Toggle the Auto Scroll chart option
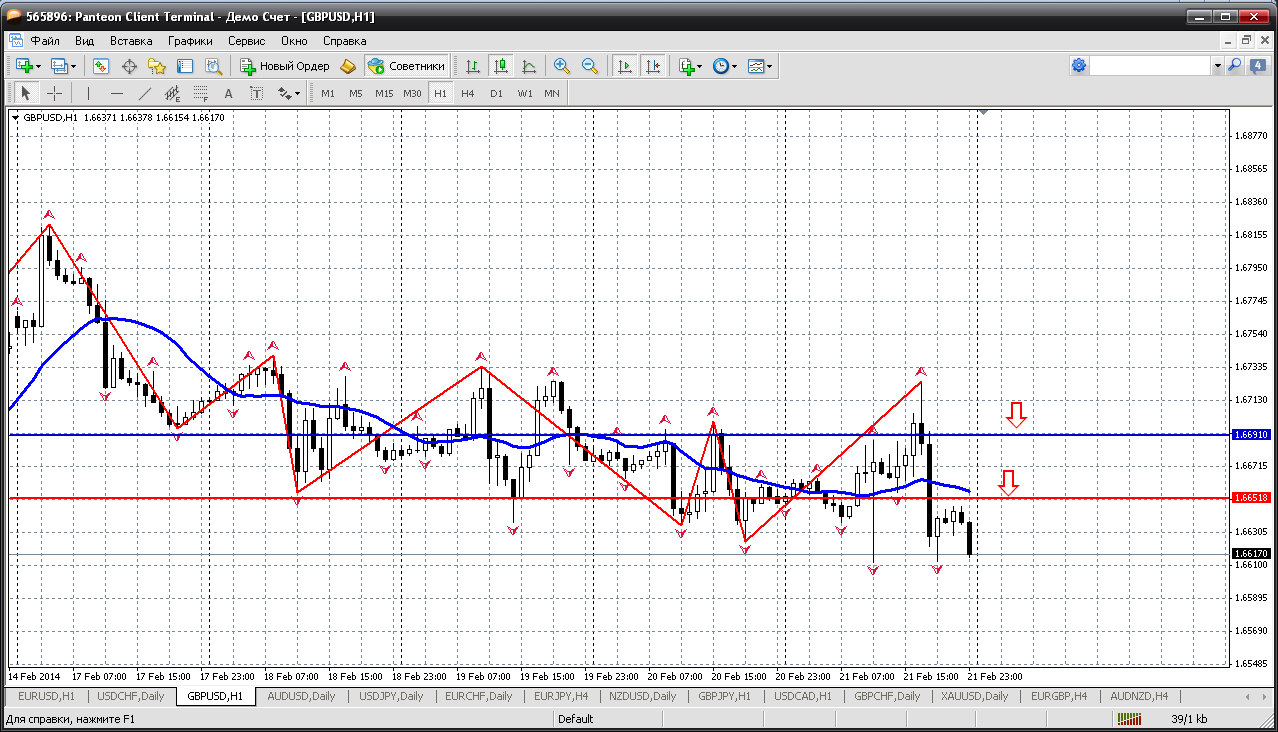Screen dimensions: 1278x732 tap(625, 66)
